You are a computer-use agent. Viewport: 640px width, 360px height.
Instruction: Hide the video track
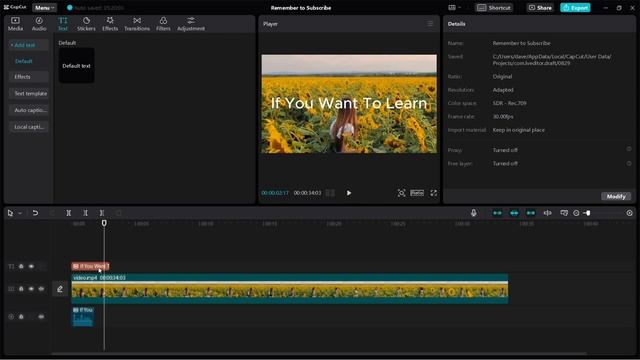31,289
